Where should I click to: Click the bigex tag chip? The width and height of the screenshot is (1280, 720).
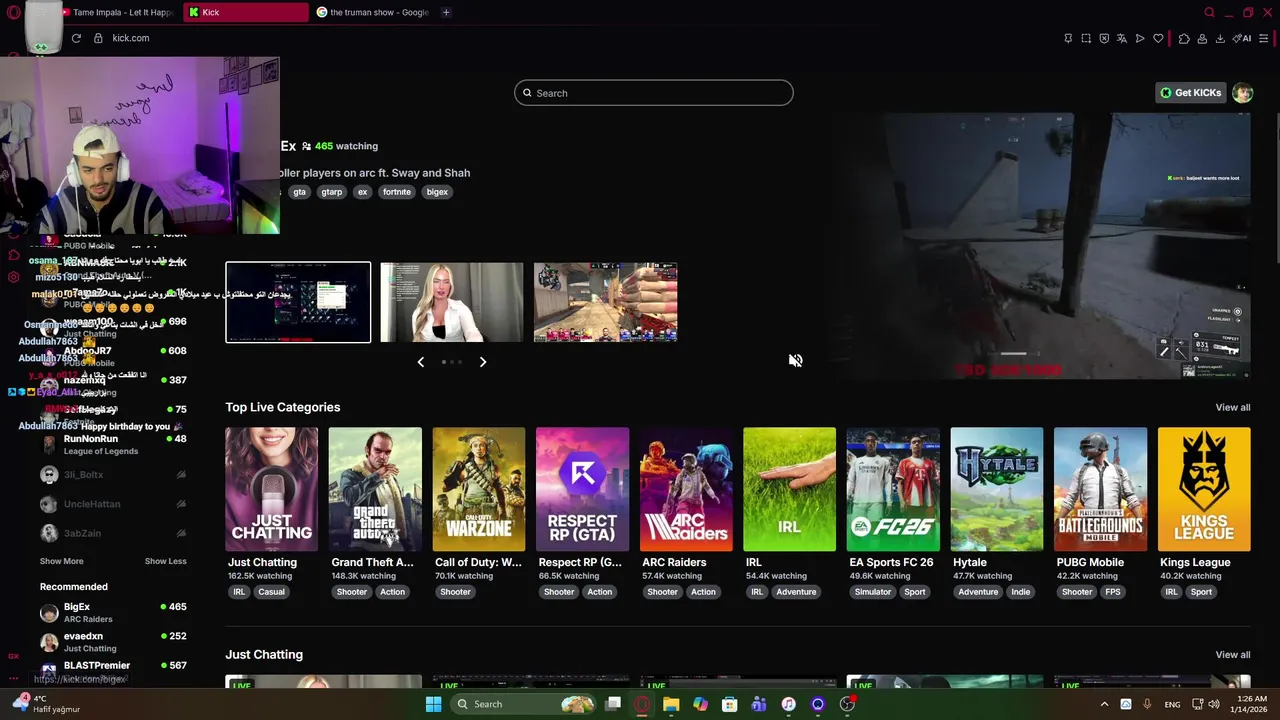click(x=437, y=192)
